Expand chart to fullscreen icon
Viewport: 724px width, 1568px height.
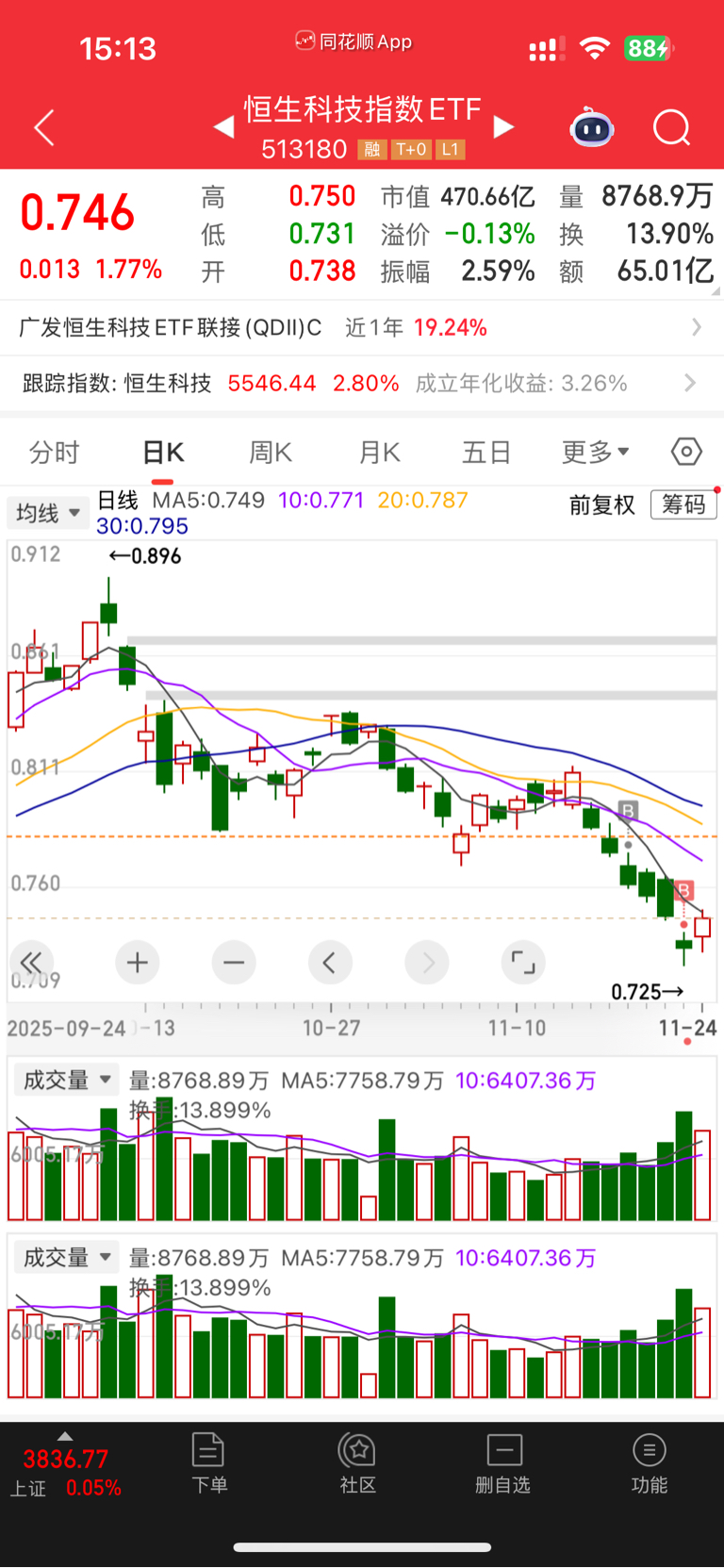point(523,963)
